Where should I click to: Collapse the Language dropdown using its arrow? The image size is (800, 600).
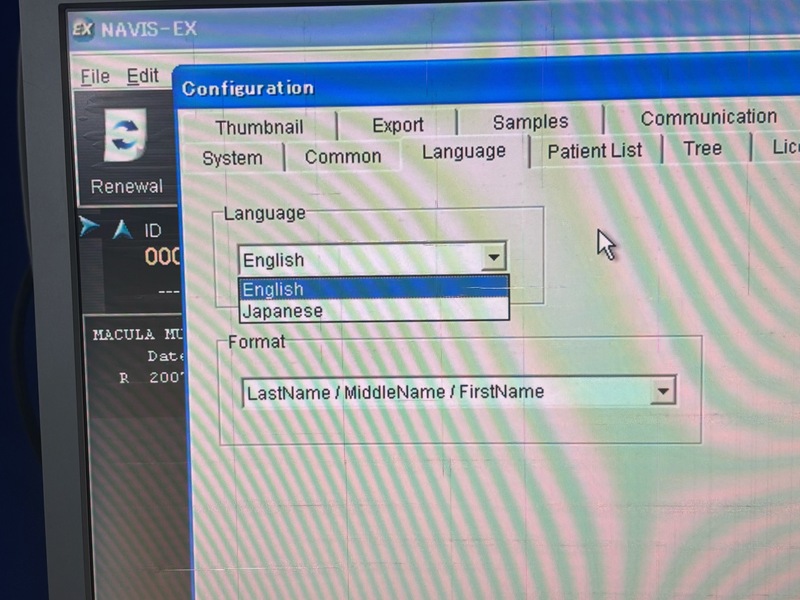pos(493,258)
